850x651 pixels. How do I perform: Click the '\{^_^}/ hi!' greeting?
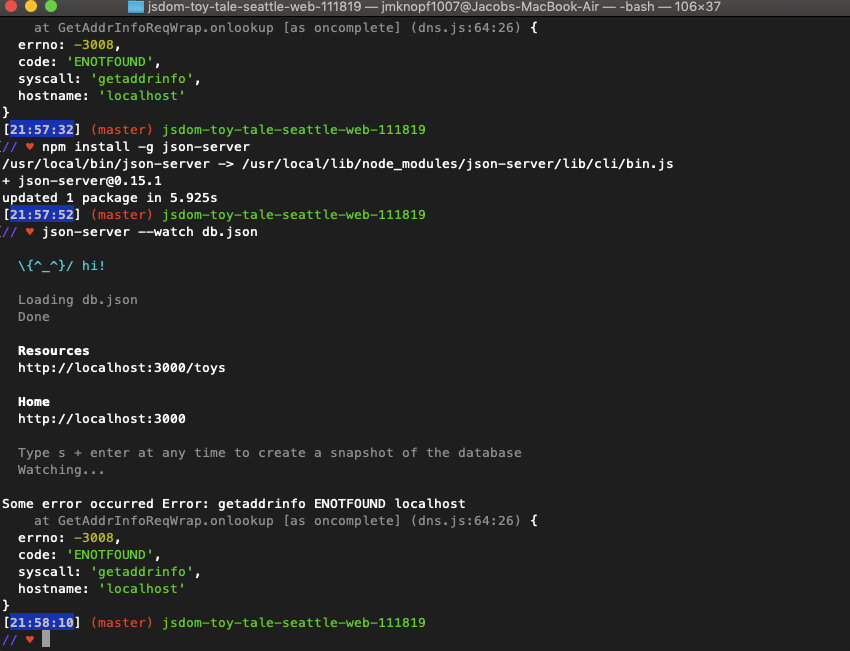(x=61, y=266)
